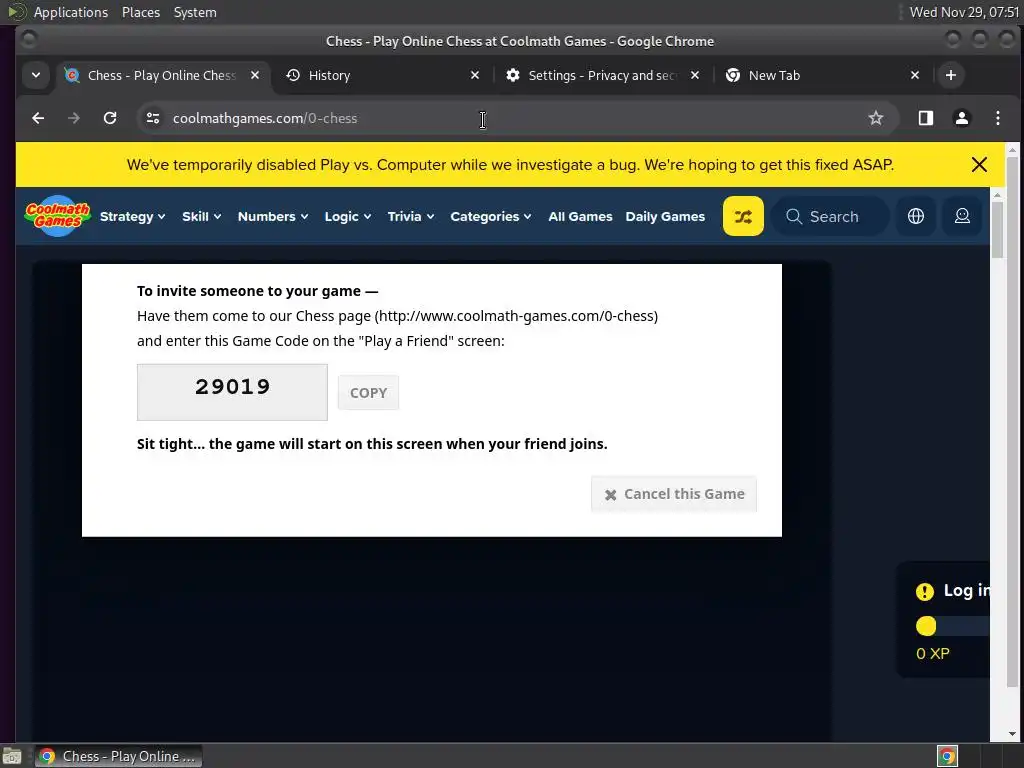
Task: View site information icon in address bar
Action: [153, 118]
